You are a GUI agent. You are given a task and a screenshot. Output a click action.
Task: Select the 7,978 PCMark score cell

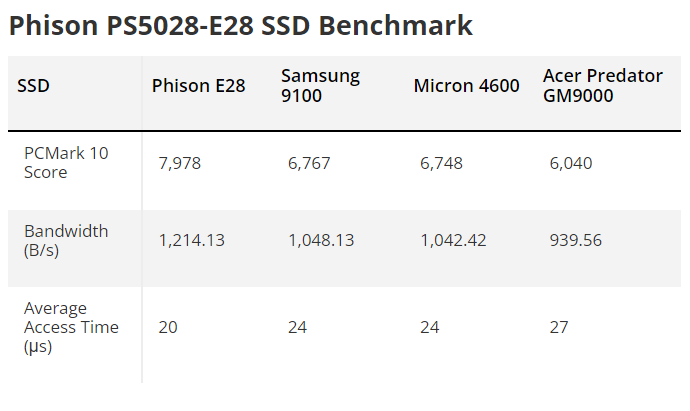(x=180, y=163)
